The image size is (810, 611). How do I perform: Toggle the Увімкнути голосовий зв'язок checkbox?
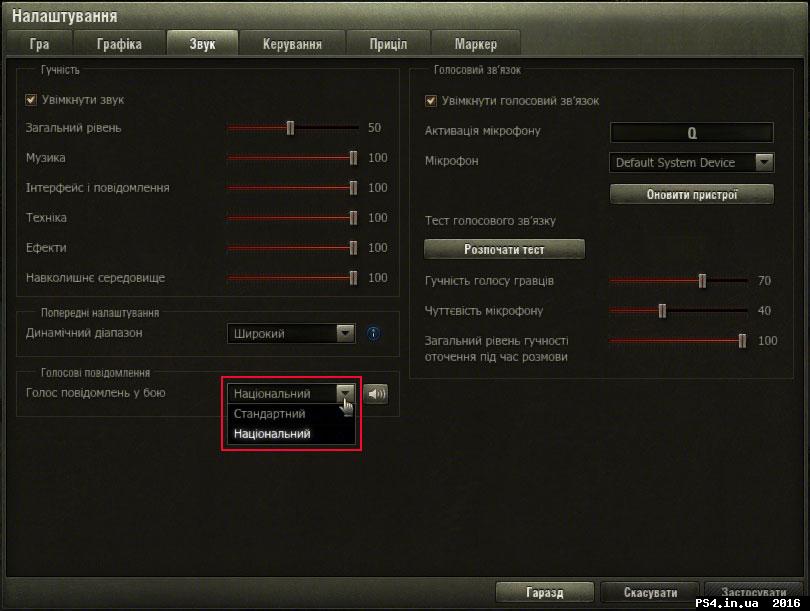430,100
